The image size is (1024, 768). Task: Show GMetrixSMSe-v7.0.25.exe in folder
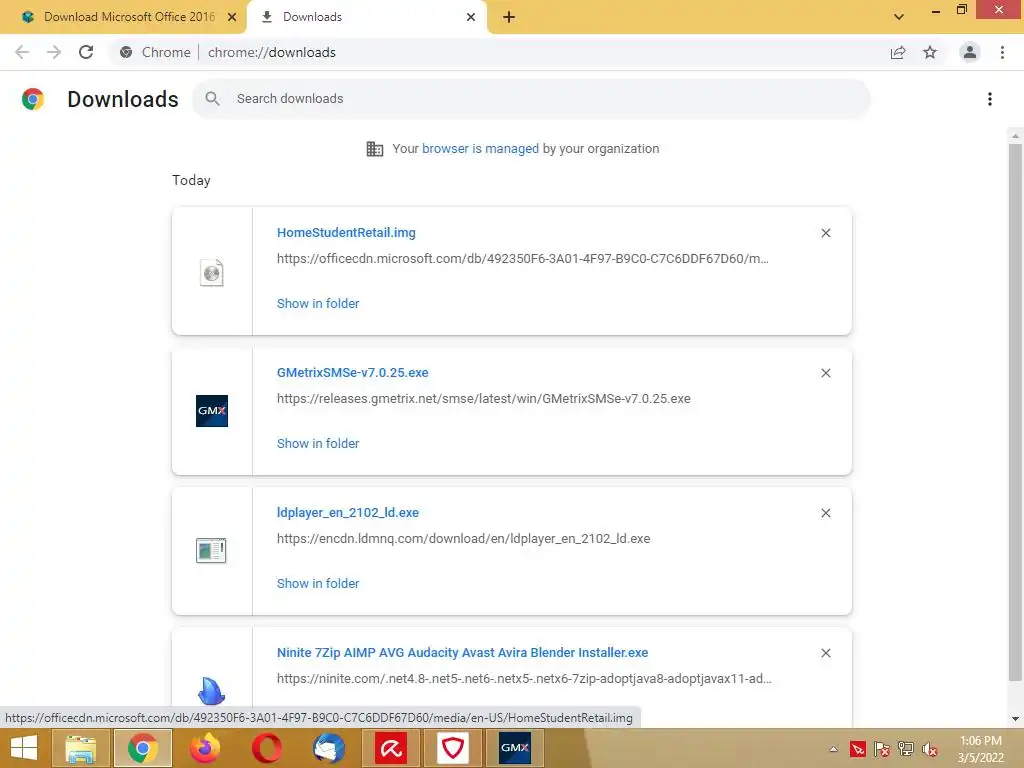pos(318,443)
